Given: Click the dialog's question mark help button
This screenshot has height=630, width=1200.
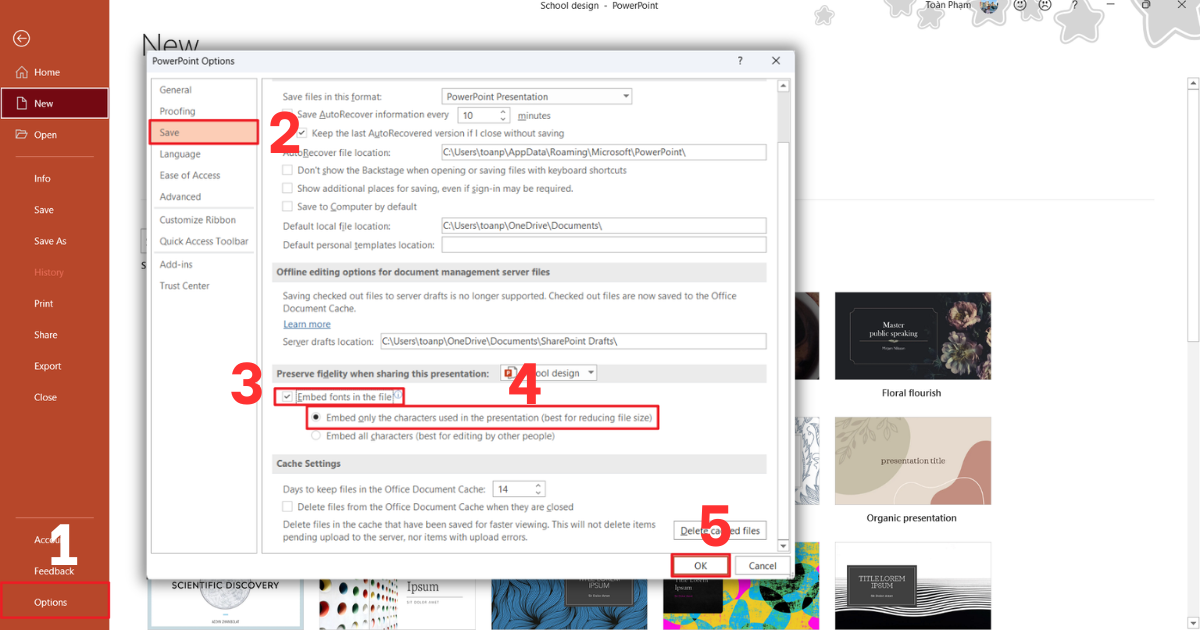Looking at the screenshot, I should tap(740, 61).
